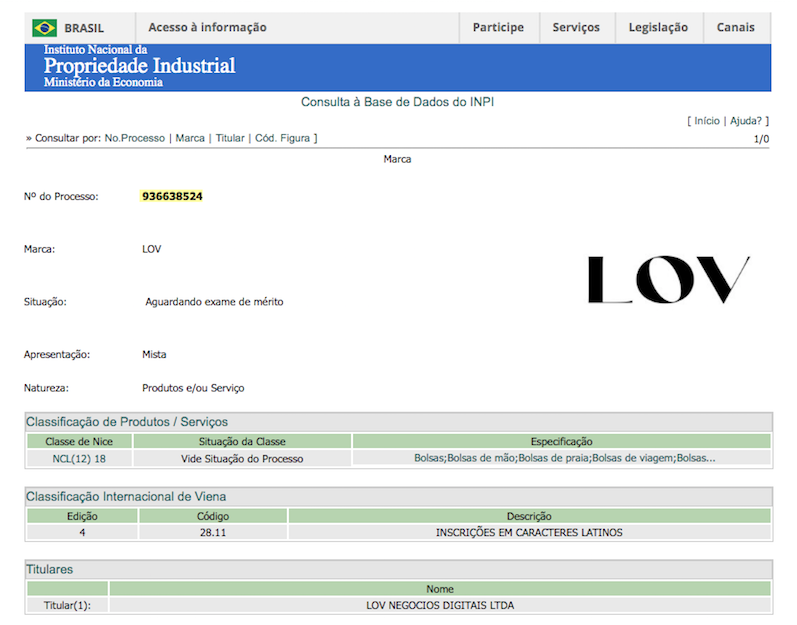Click 'Produtos e/ou Serviço' value

193,388
